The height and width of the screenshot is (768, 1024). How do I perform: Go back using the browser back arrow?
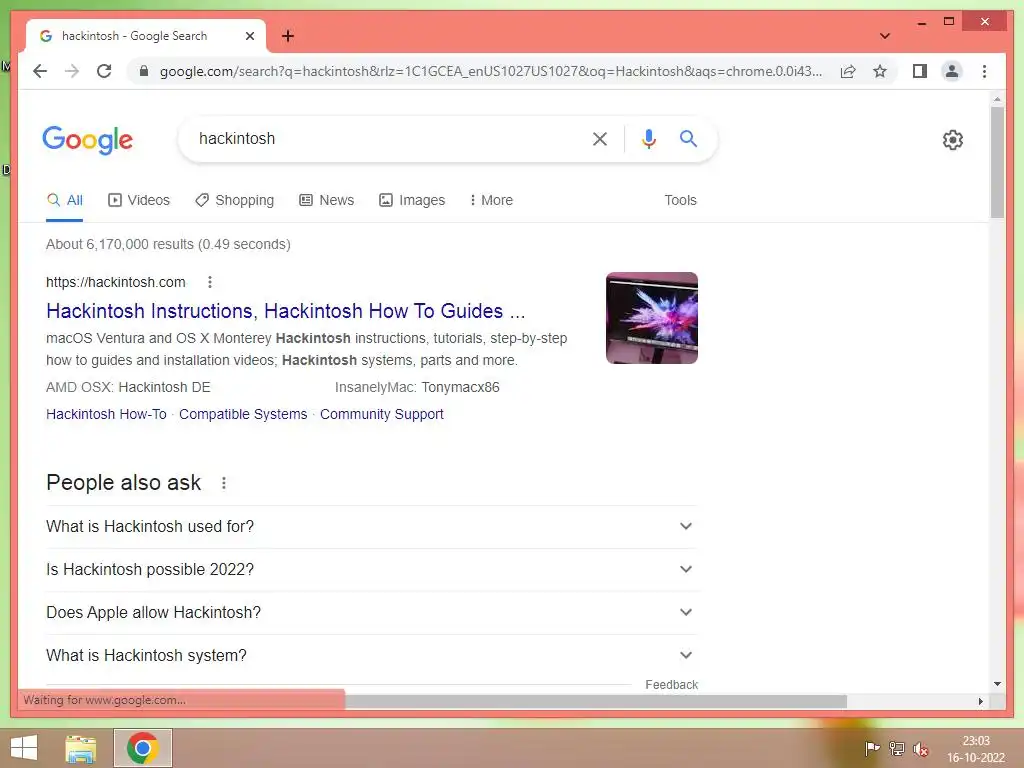40,71
